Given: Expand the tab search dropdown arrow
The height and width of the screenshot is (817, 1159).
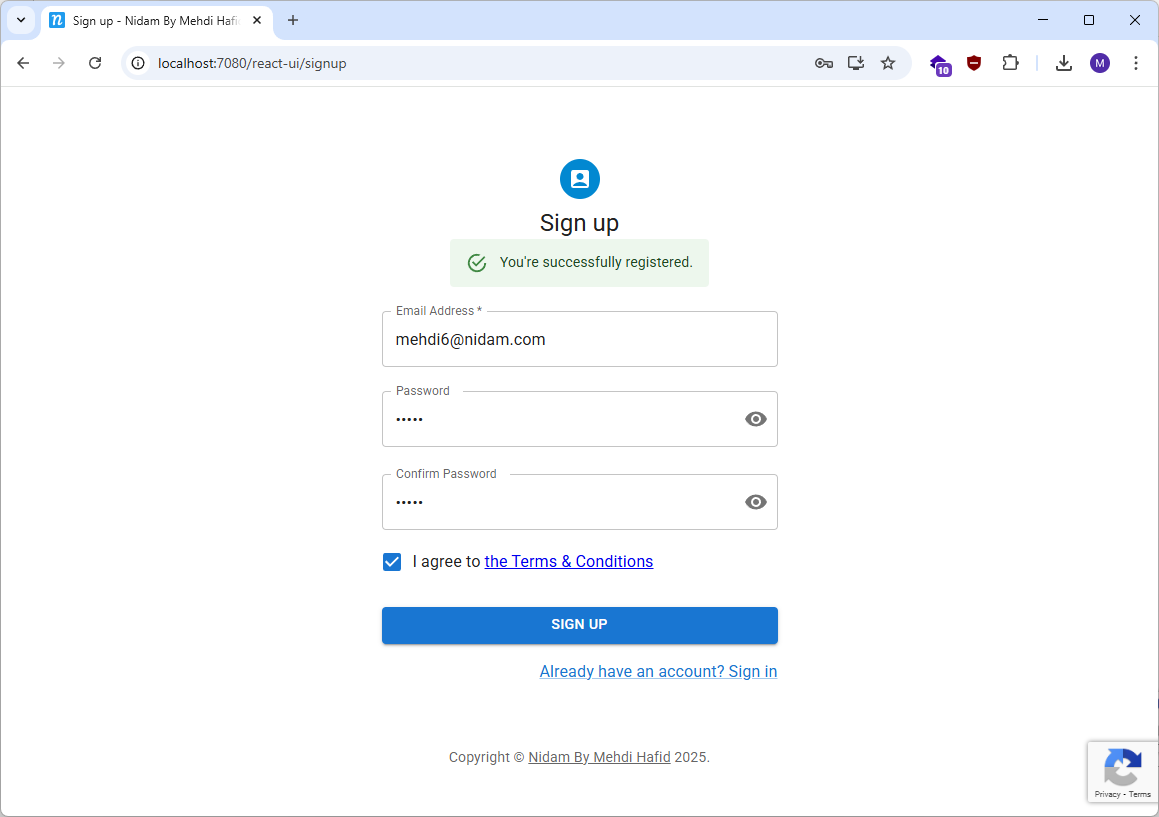Looking at the screenshot, I should tap(21, 20).
